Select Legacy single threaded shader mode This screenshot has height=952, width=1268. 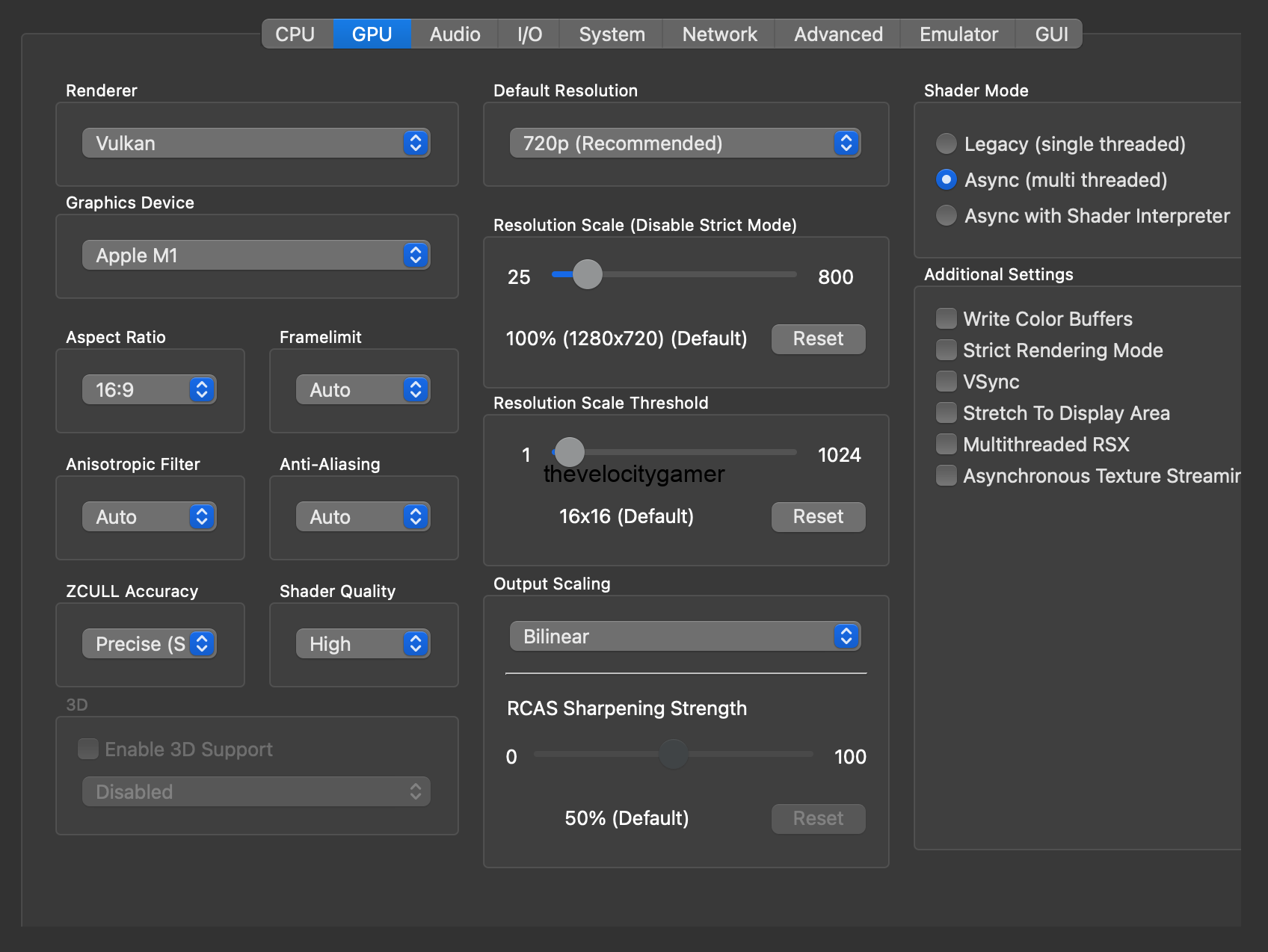coord(946,143)
